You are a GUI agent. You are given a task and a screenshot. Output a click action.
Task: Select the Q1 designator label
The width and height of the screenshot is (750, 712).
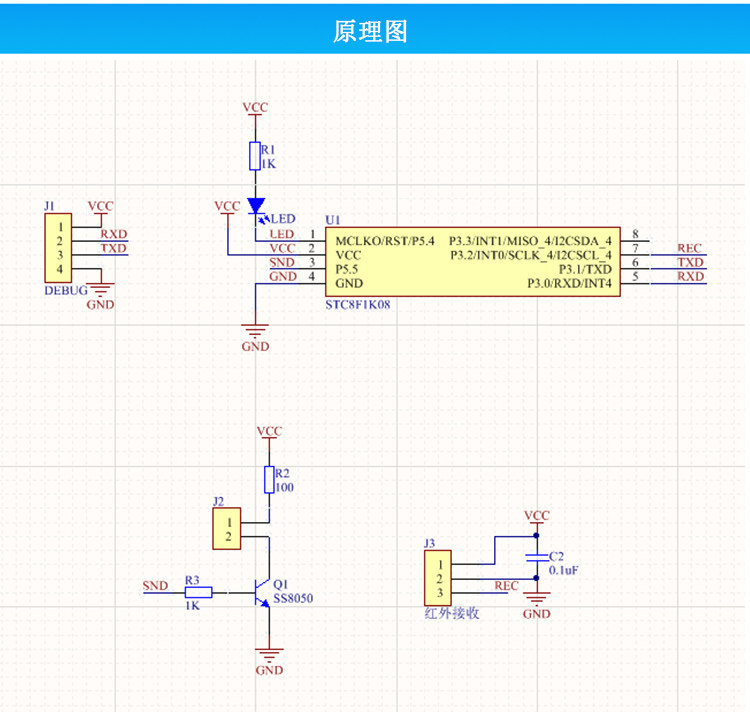click(x=281, y=584)
